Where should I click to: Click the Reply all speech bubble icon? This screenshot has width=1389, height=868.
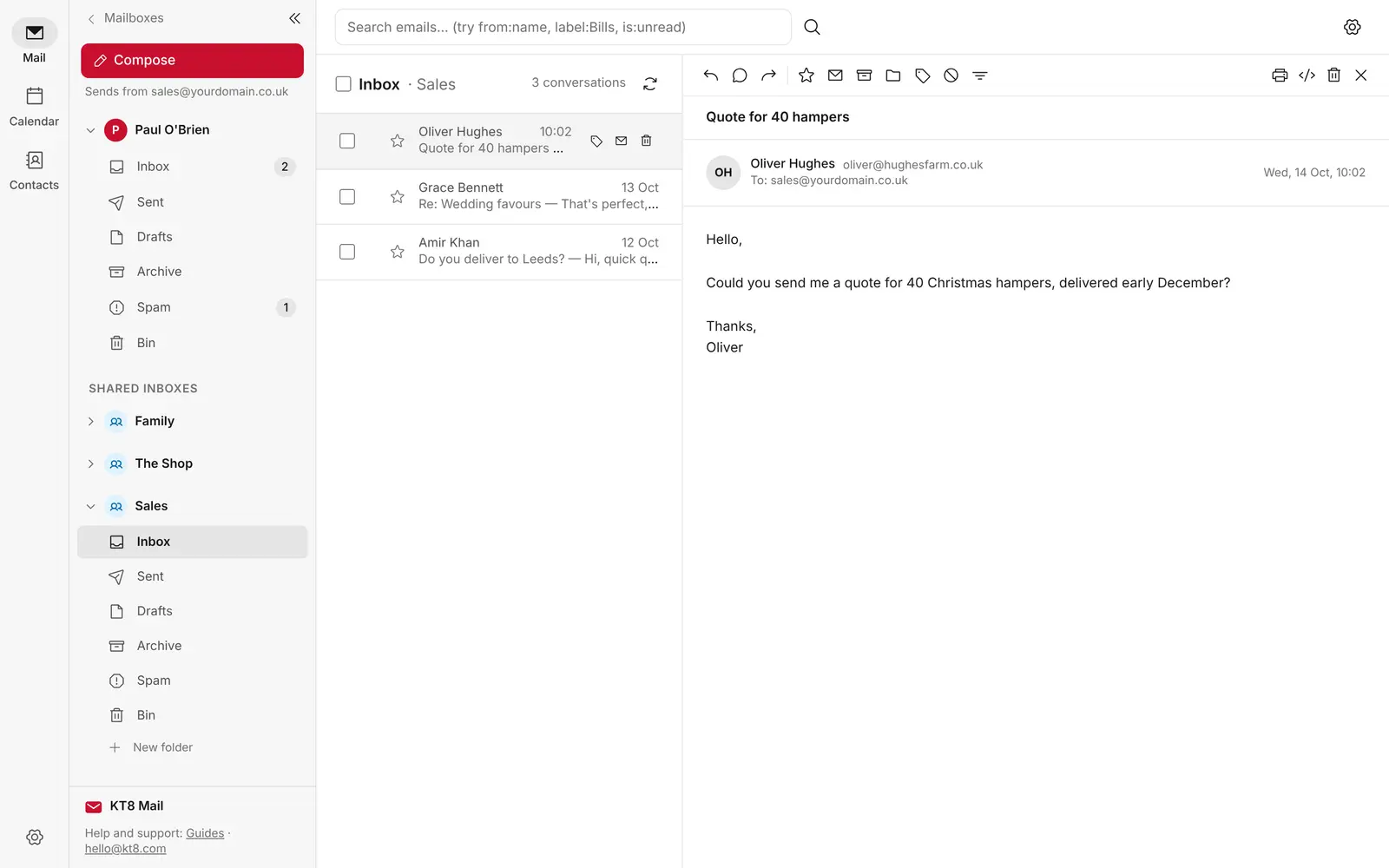point(740,76)
